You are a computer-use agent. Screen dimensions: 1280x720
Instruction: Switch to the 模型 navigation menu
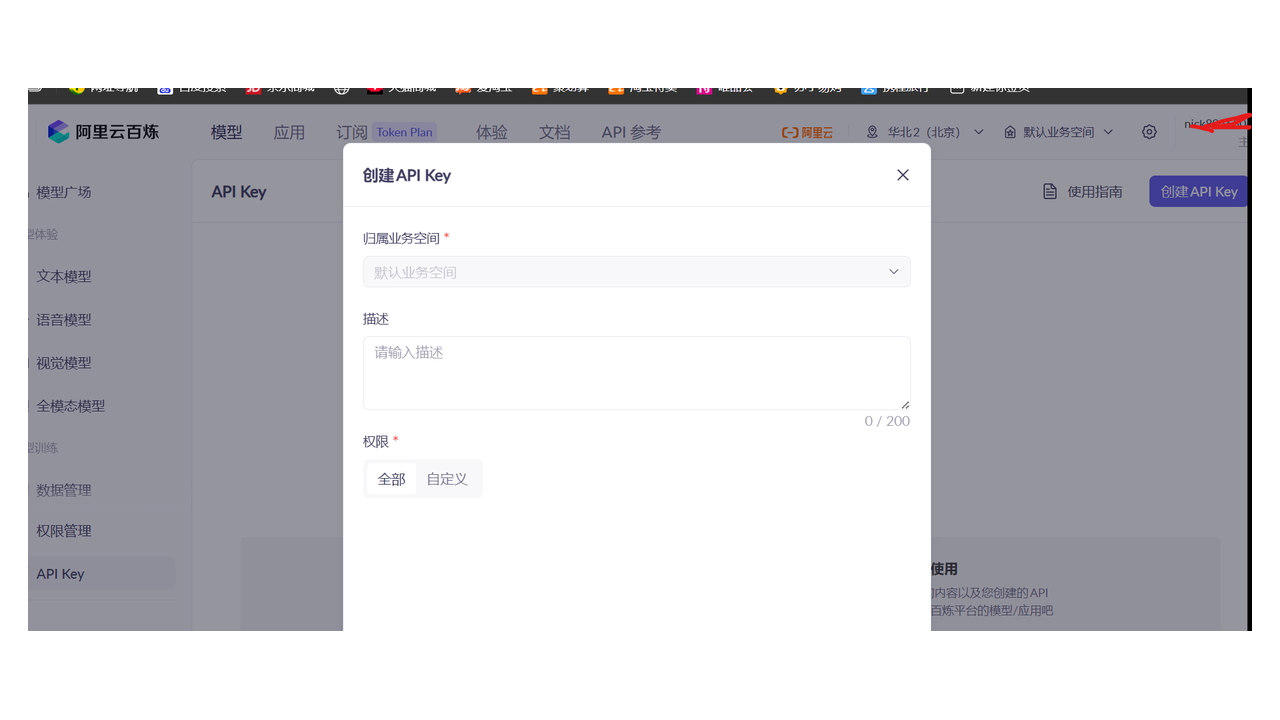[226, 131]
